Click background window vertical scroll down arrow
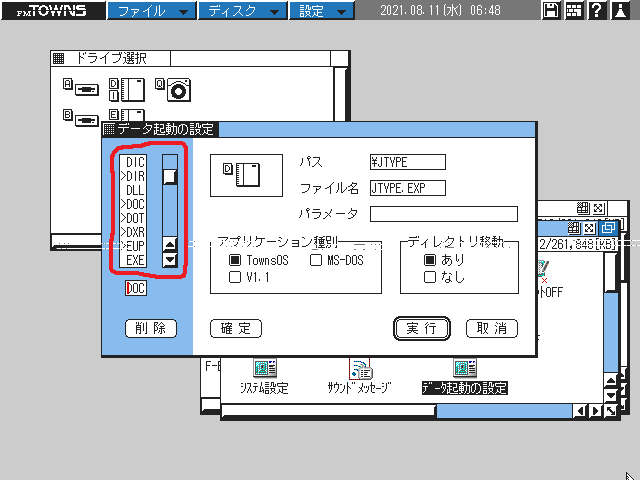 tap(611, 396)
